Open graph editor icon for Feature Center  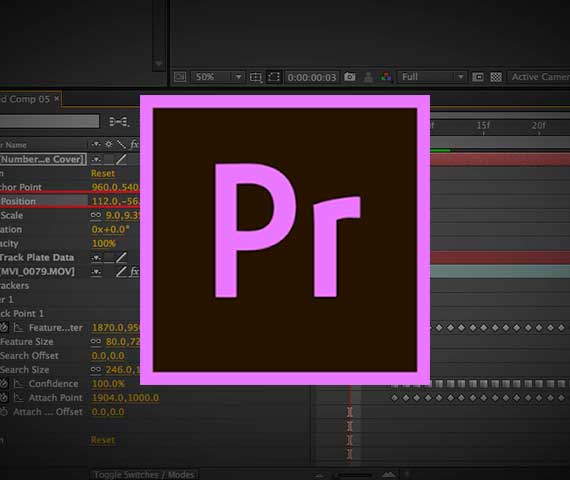pyautogui.click(x=18, y=328)
